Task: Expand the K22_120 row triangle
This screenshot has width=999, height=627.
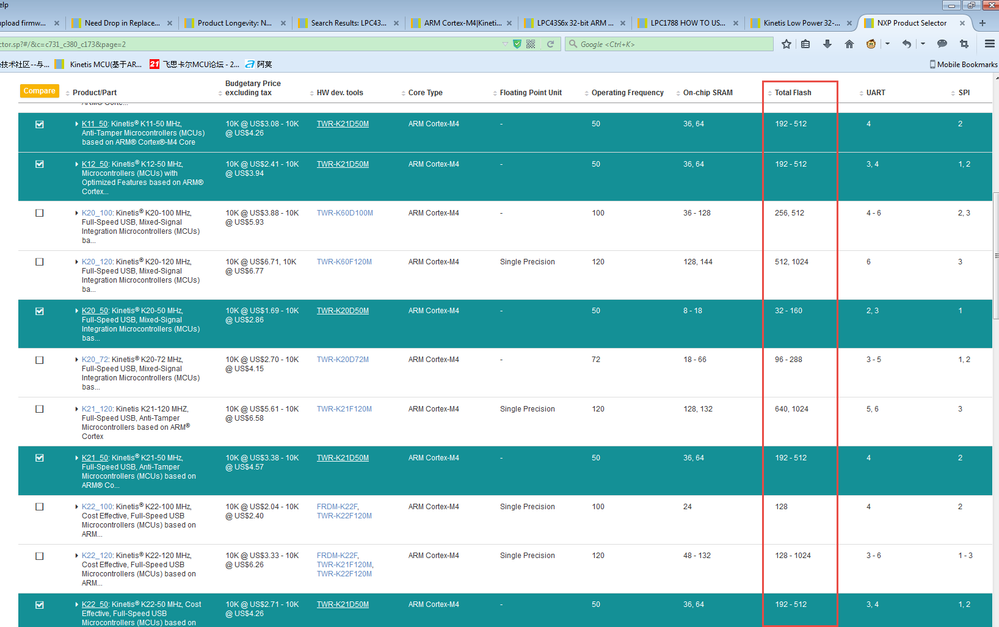Action: click(x=77, y=556)
